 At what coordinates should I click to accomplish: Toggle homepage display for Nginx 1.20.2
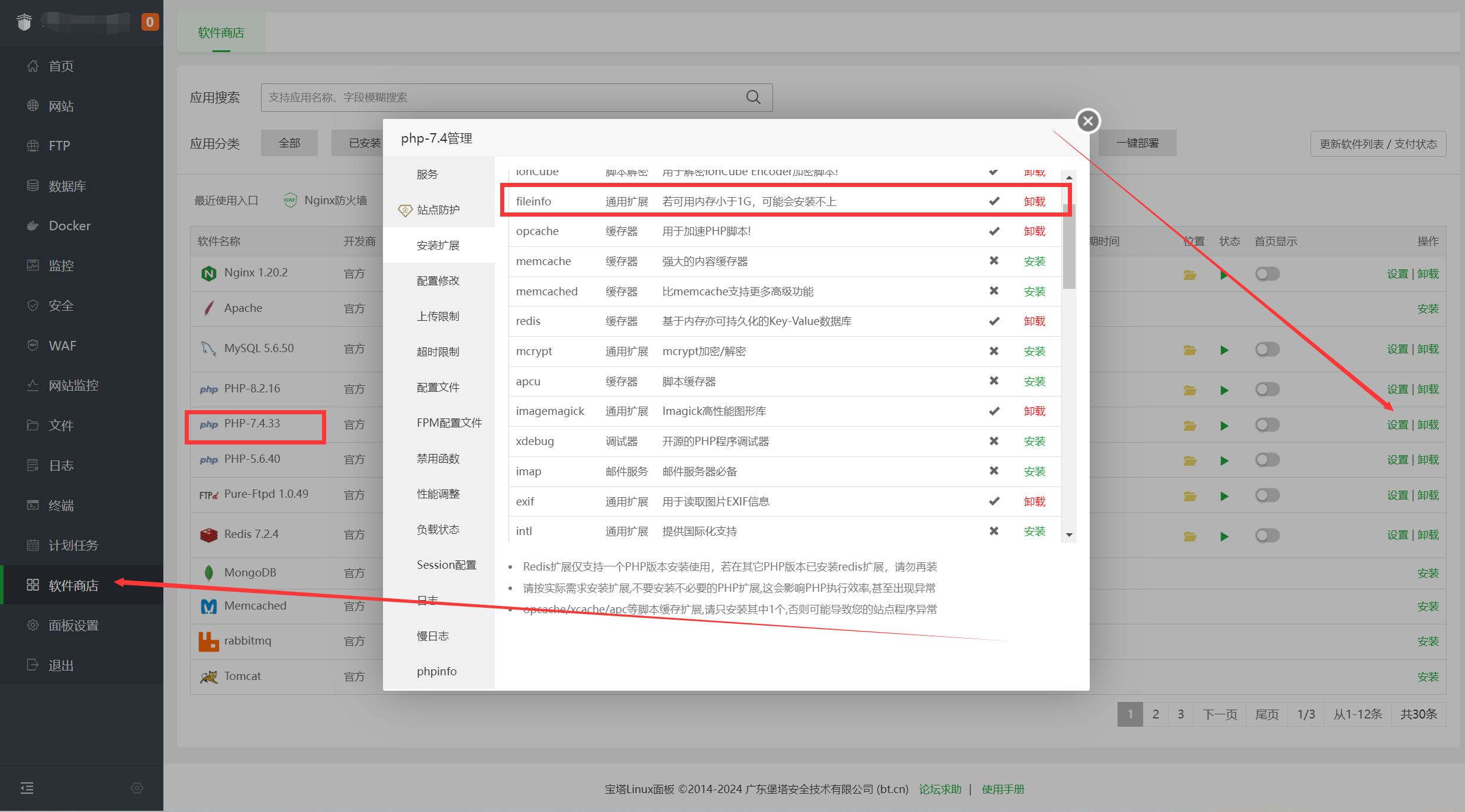pyautogui.click(x=1267, y=274)
